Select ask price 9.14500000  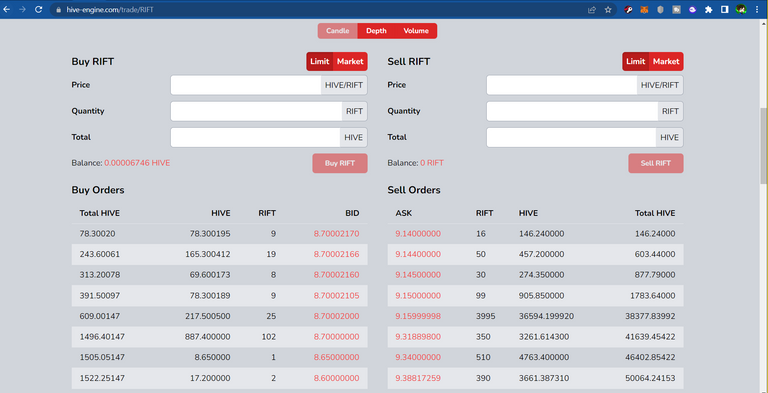click(x=418, y=275)
